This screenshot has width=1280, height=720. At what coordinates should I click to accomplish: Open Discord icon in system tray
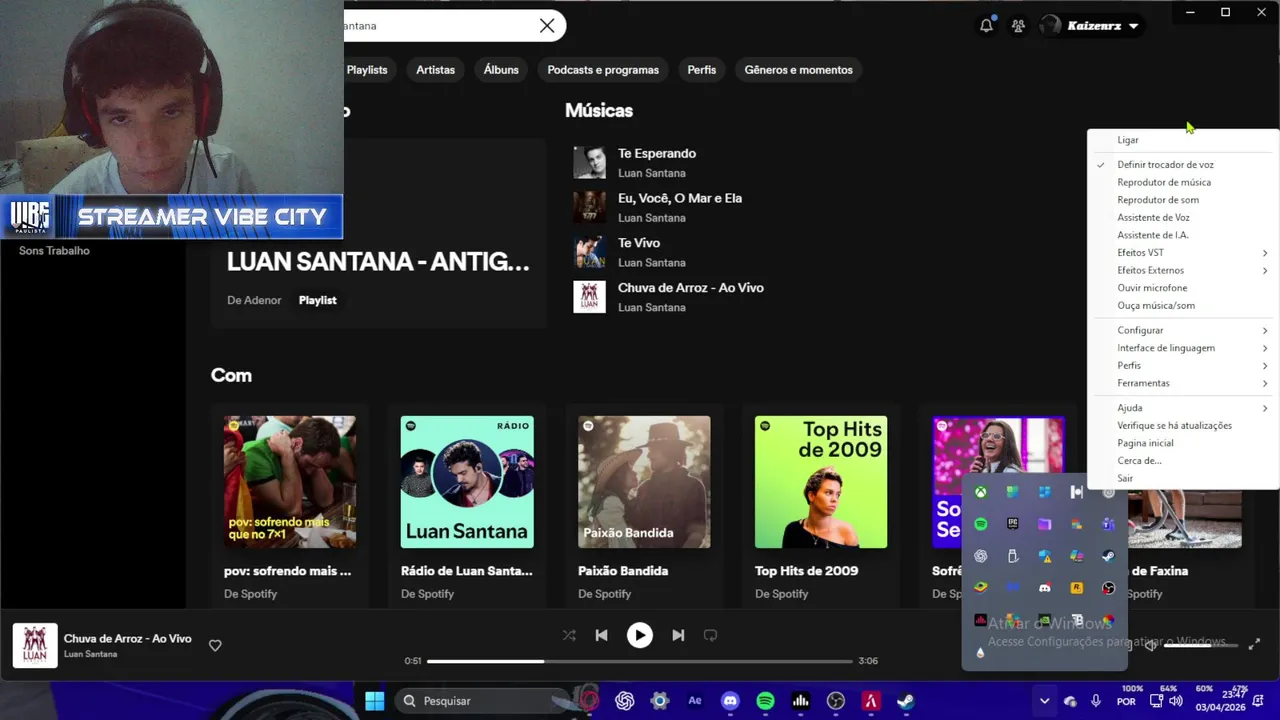[x=1045, y=588]
